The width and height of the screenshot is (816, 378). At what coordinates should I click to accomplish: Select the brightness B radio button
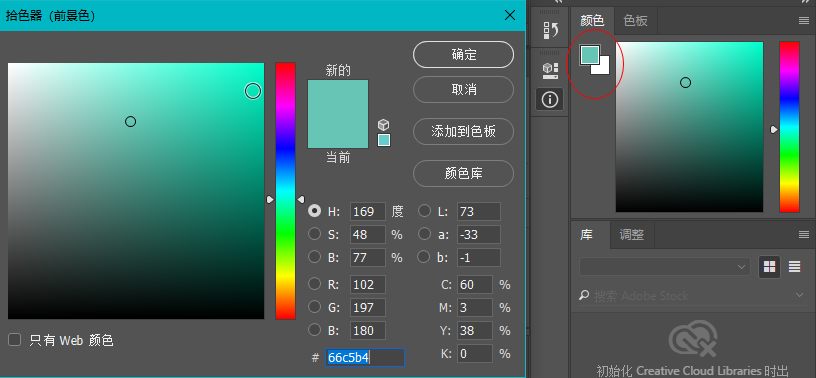(314, 257)
